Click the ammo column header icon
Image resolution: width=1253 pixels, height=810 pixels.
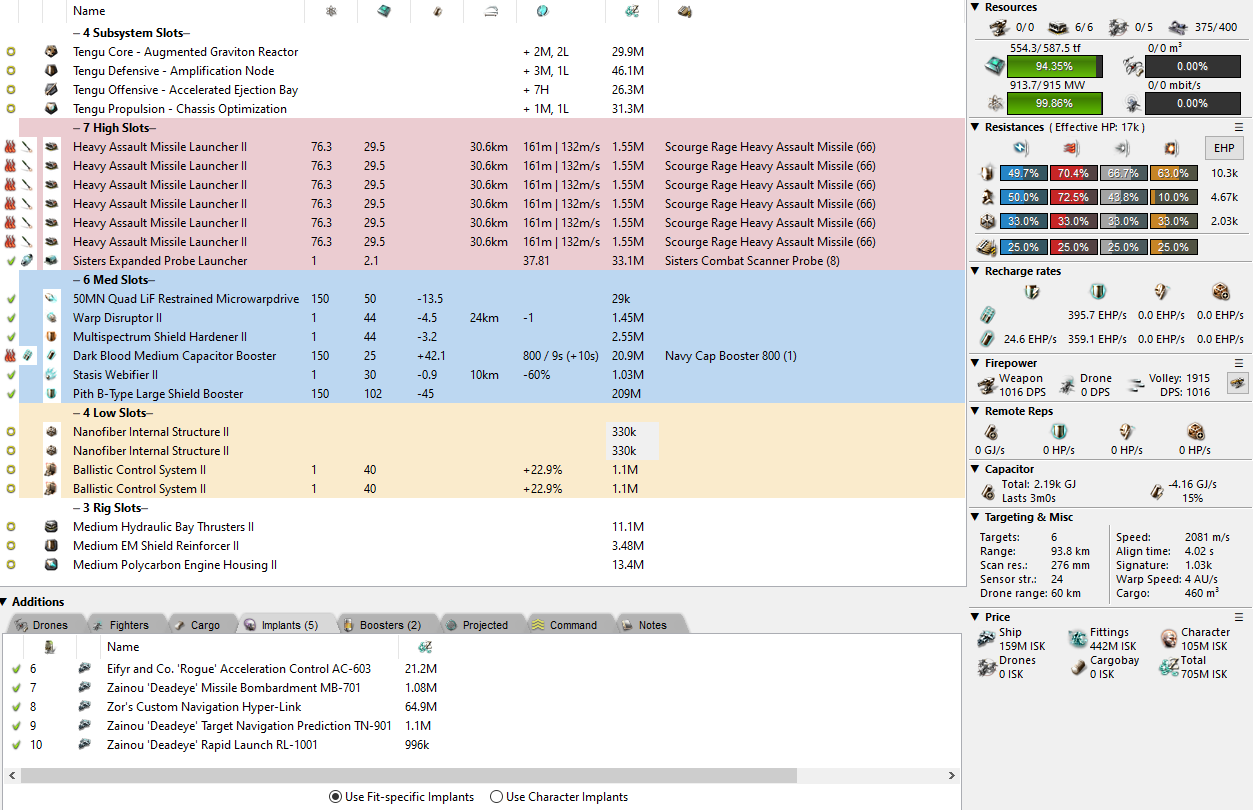point(685,11)
